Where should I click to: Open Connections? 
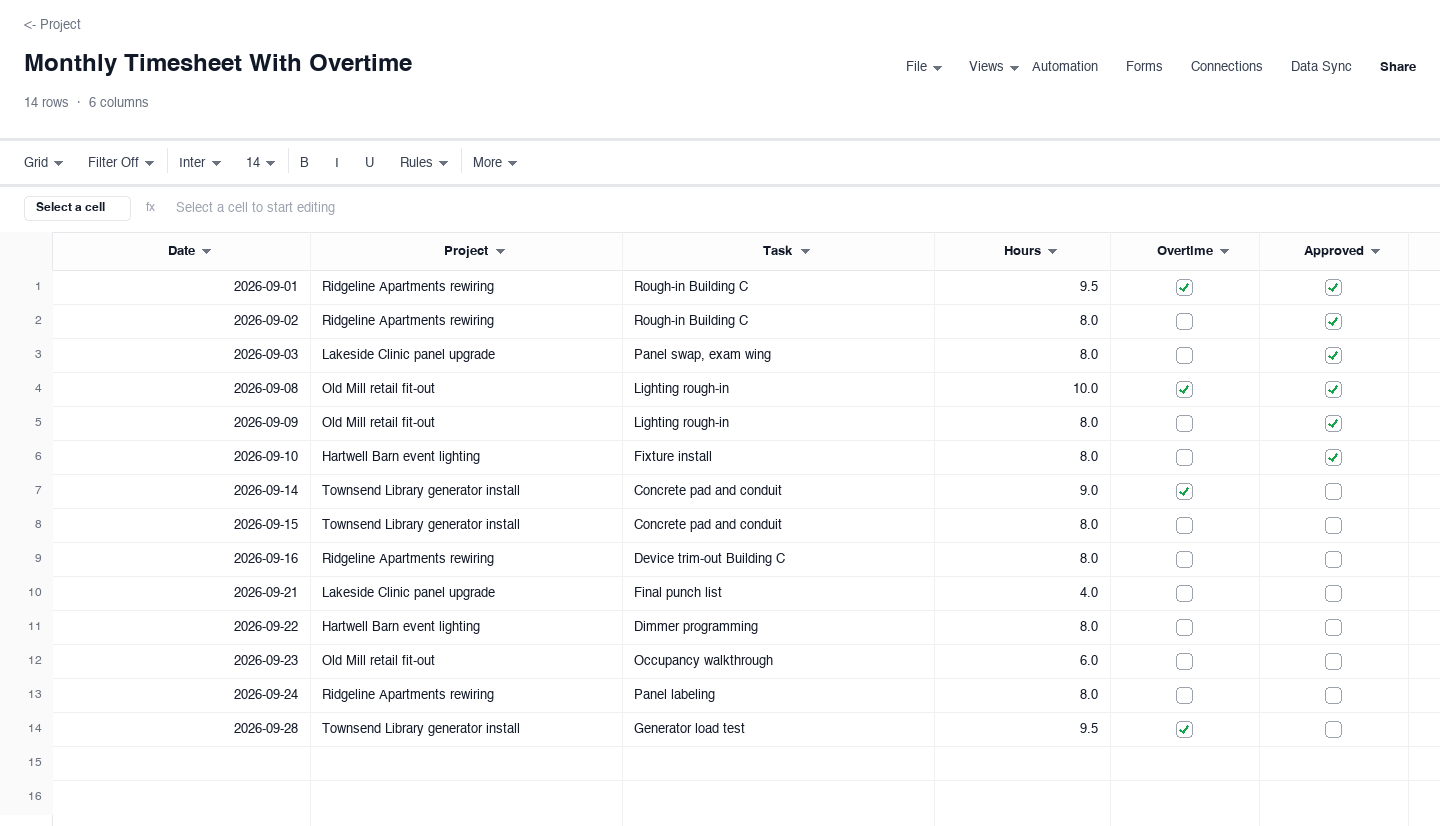[x=1226, y=67]
